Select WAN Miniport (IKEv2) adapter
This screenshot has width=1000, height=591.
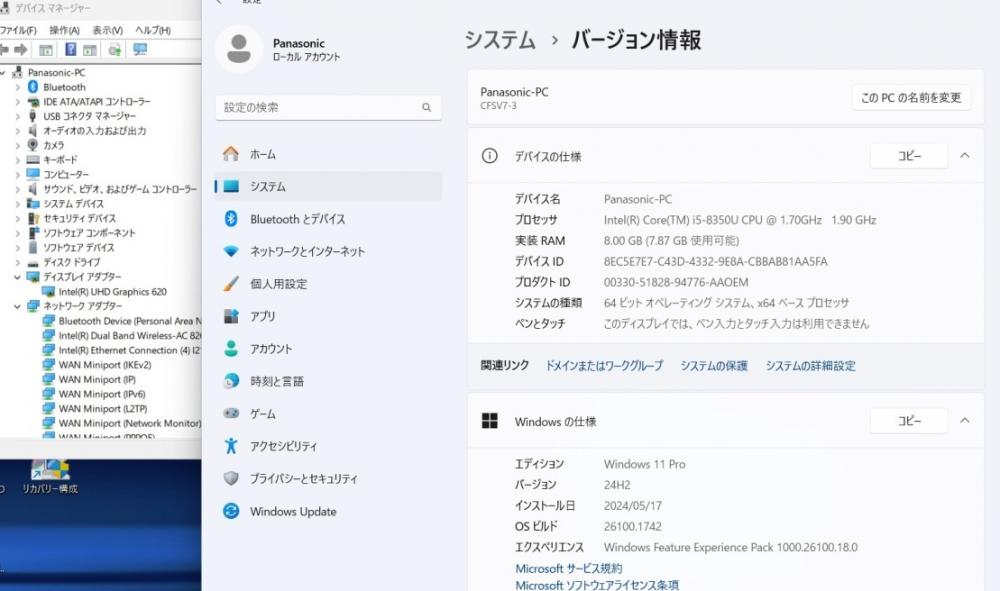pyautogui.click(x=105, y=365)
